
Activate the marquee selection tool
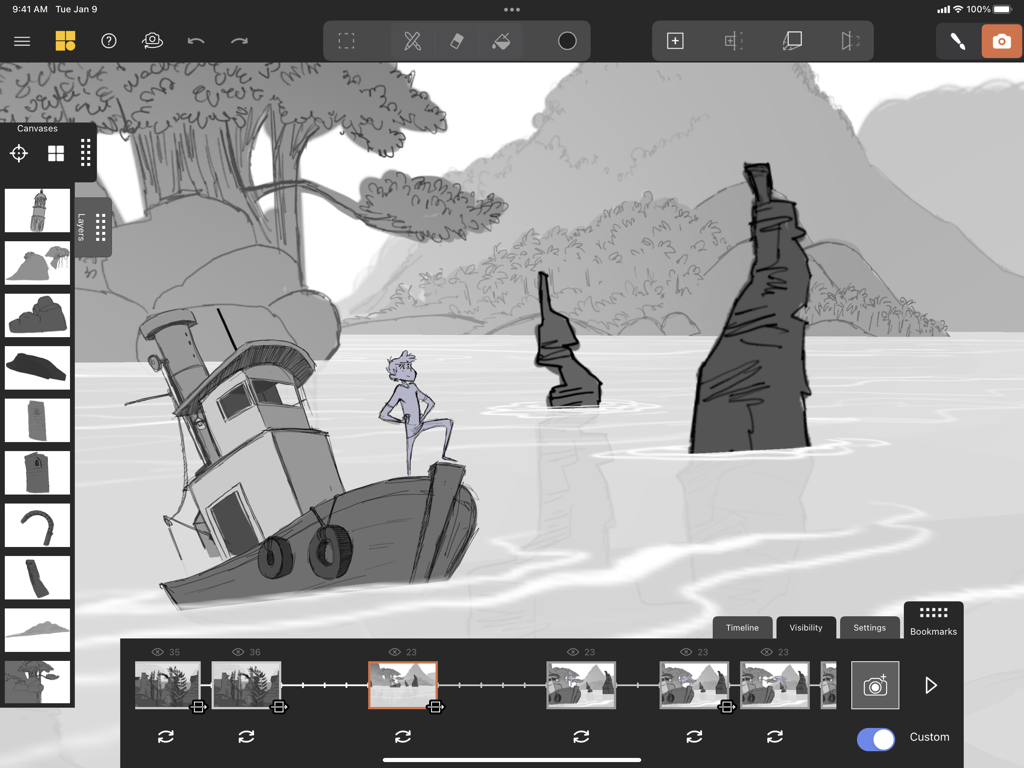point(346,41)
